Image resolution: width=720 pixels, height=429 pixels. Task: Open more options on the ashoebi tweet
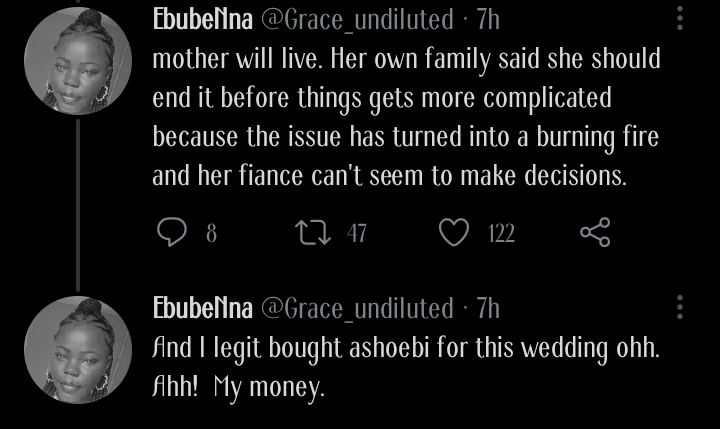click(x=680, y=307)
